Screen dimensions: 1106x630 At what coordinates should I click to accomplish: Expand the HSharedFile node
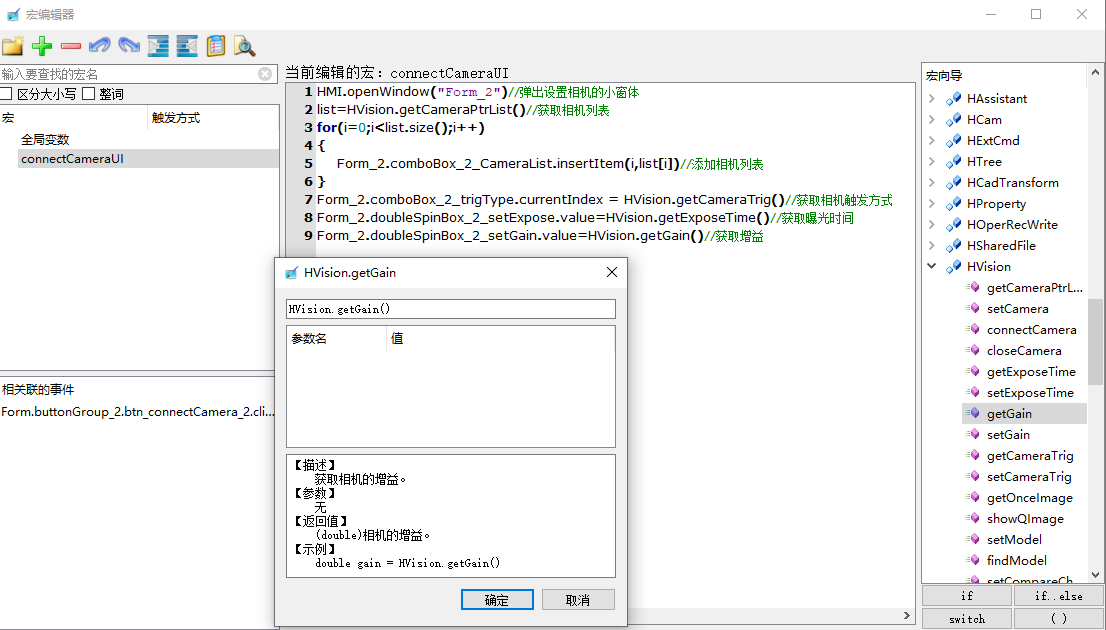[x=932, y=246]
